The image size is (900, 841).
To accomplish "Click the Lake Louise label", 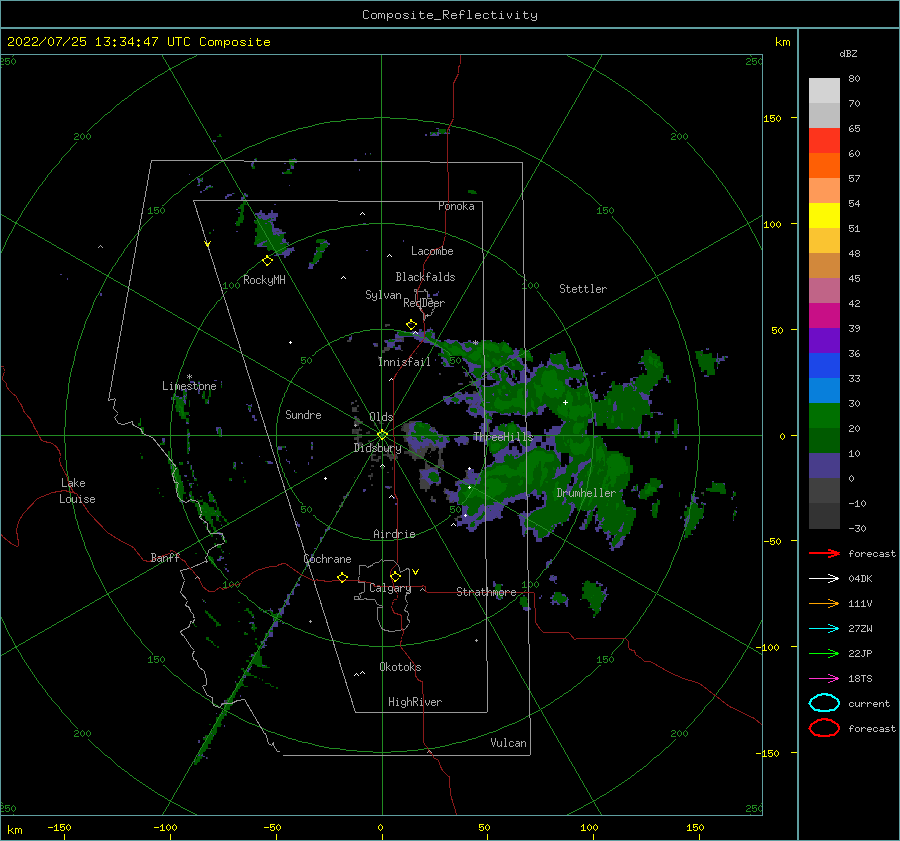I will coord(77,491).
